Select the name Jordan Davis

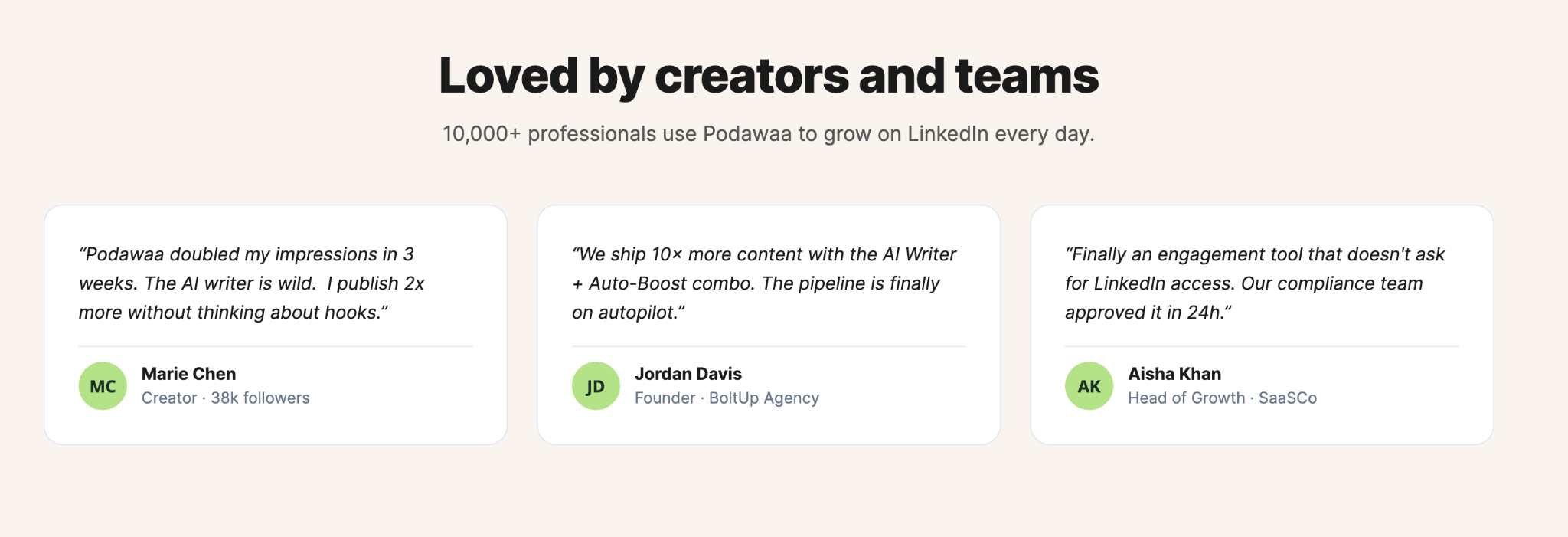click(x=688, y=374)
